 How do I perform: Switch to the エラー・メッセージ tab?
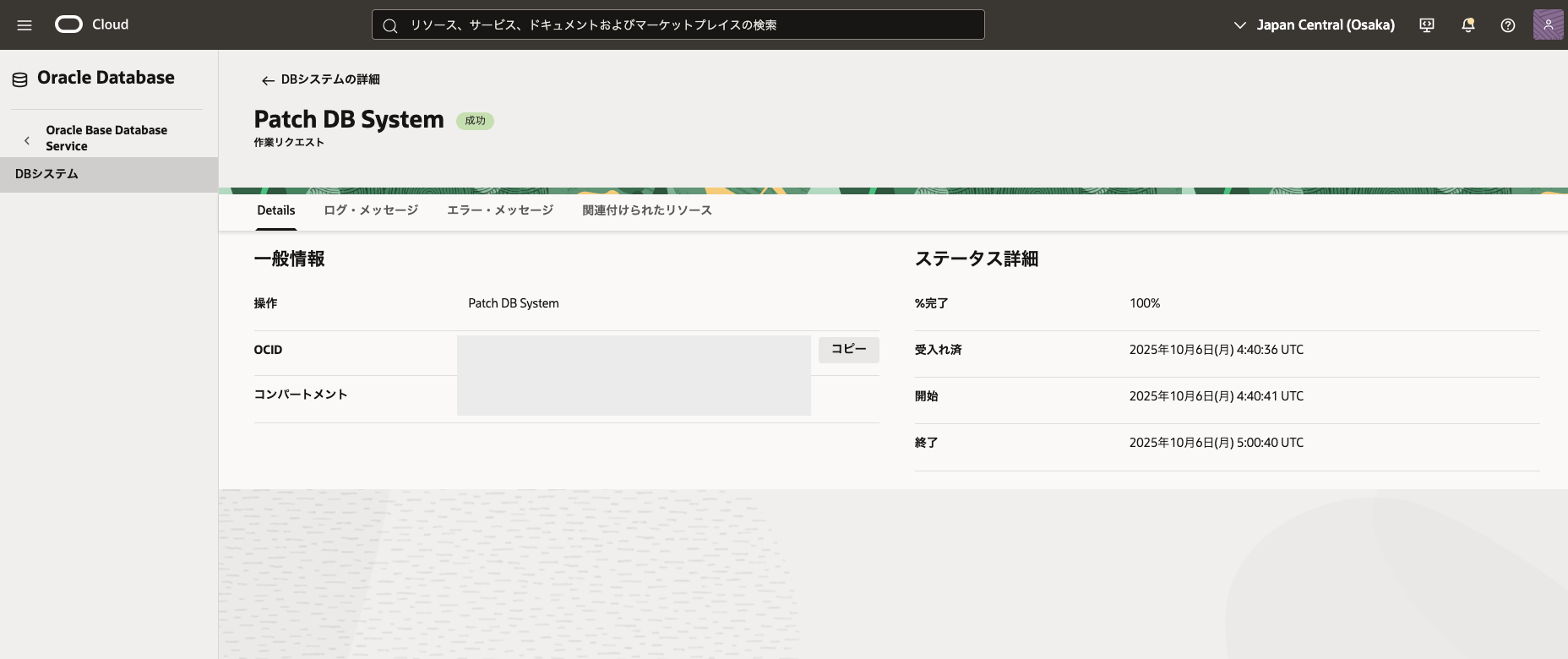[500, 210]
